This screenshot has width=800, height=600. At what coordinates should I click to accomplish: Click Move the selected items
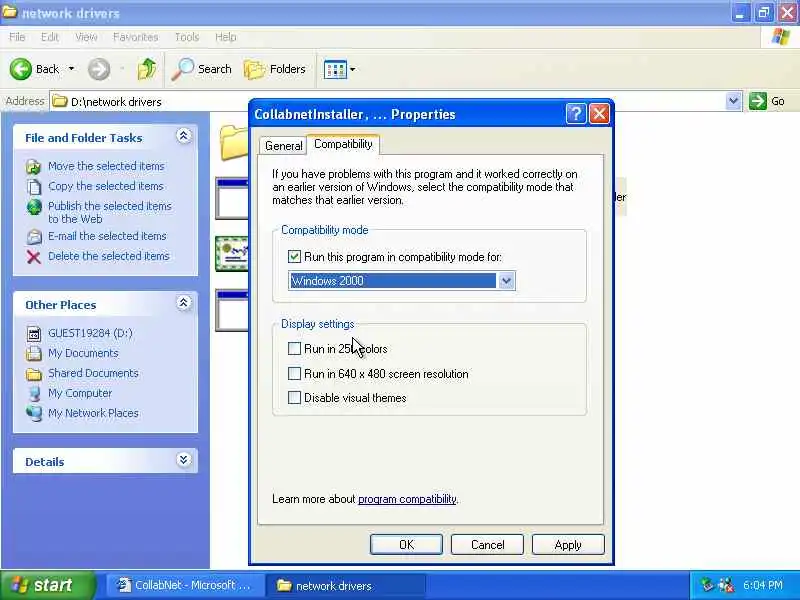[x=106, y=166]
